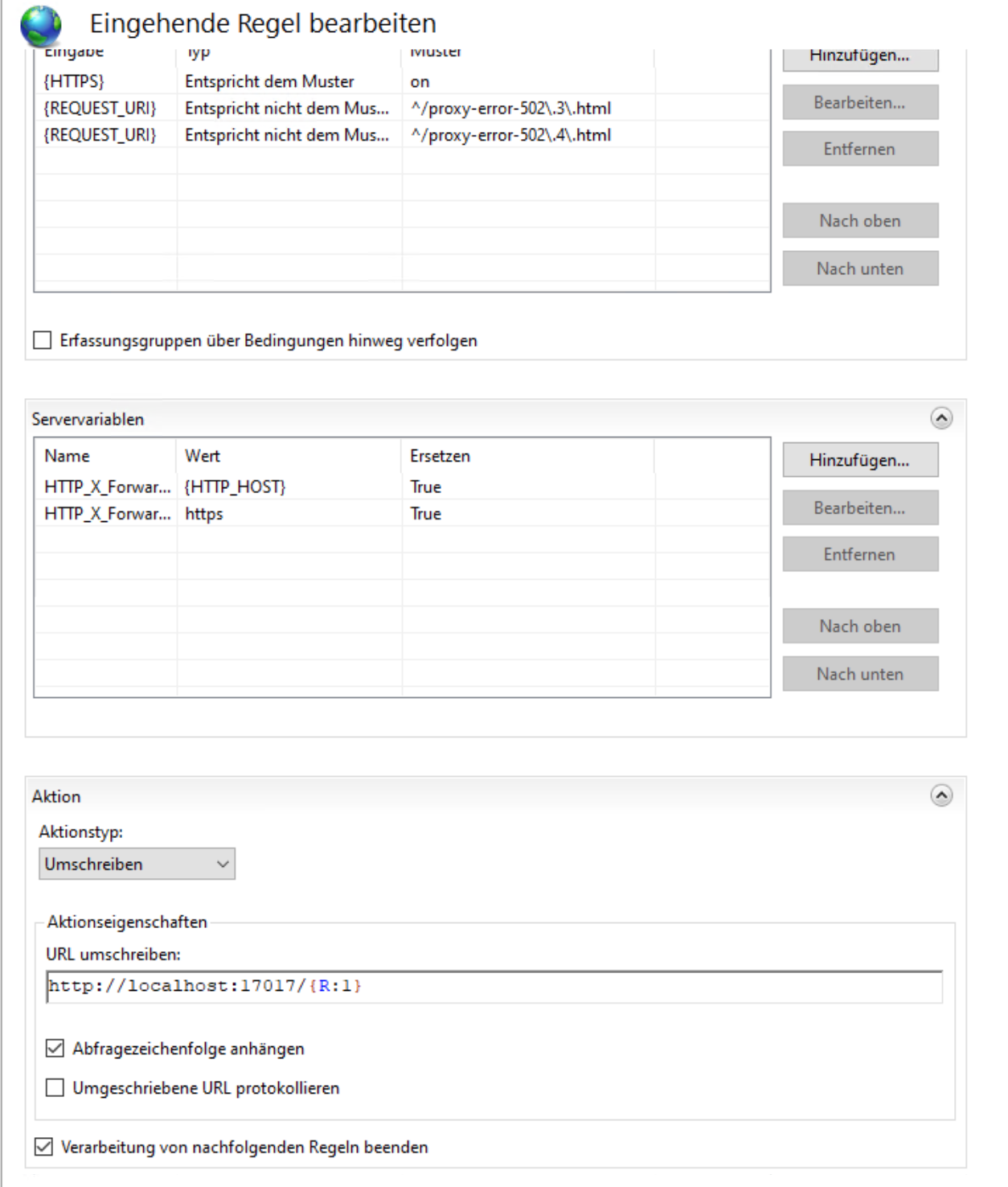The width and height of the screenshot is (1008, 1187).
Task: Click Bearbeiten next to the conditions list
Action: [859, 103]
